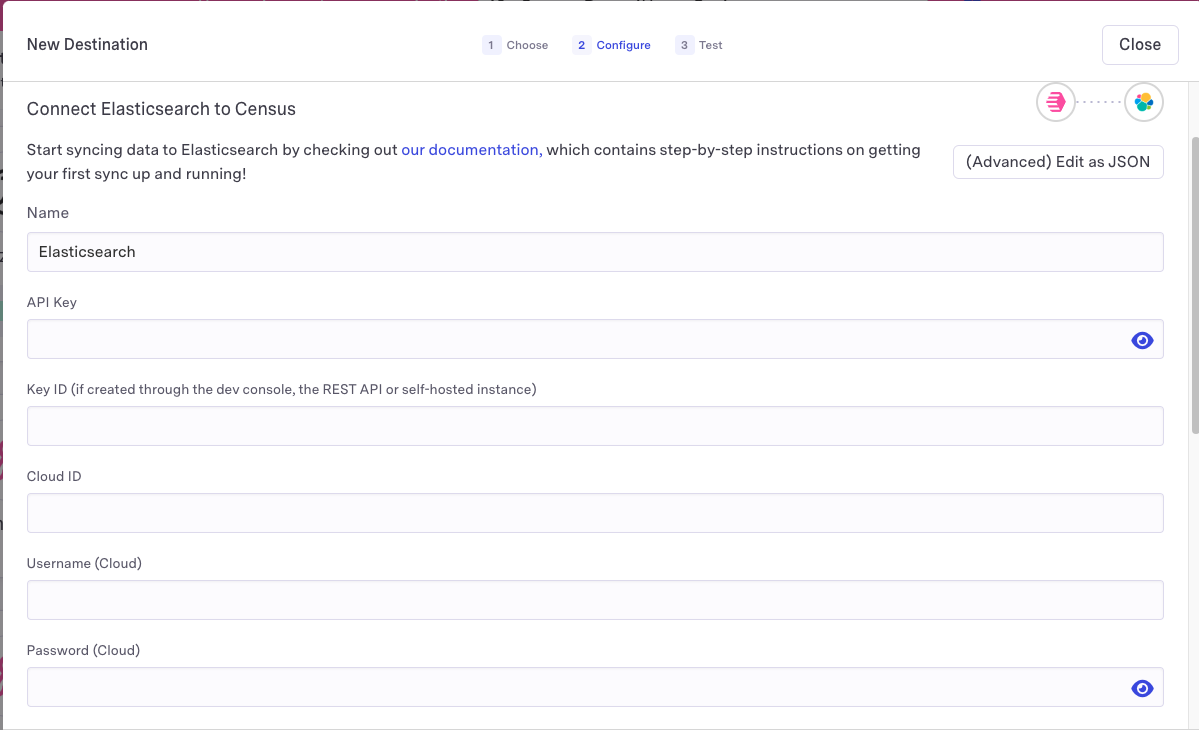Image resolution: width=1199 pixels, height=730 pixels.
Task: Click step number 1 badge
Action: pos(491,45)
